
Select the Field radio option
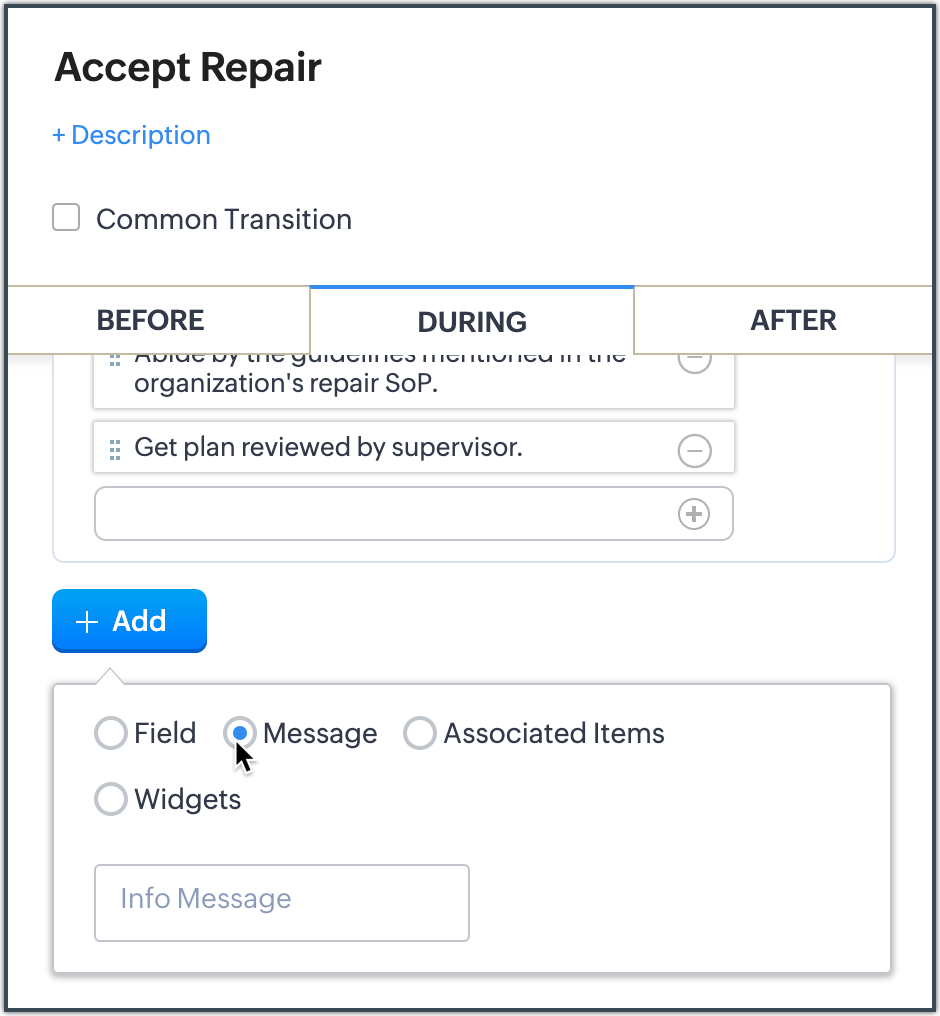(111, 734)
